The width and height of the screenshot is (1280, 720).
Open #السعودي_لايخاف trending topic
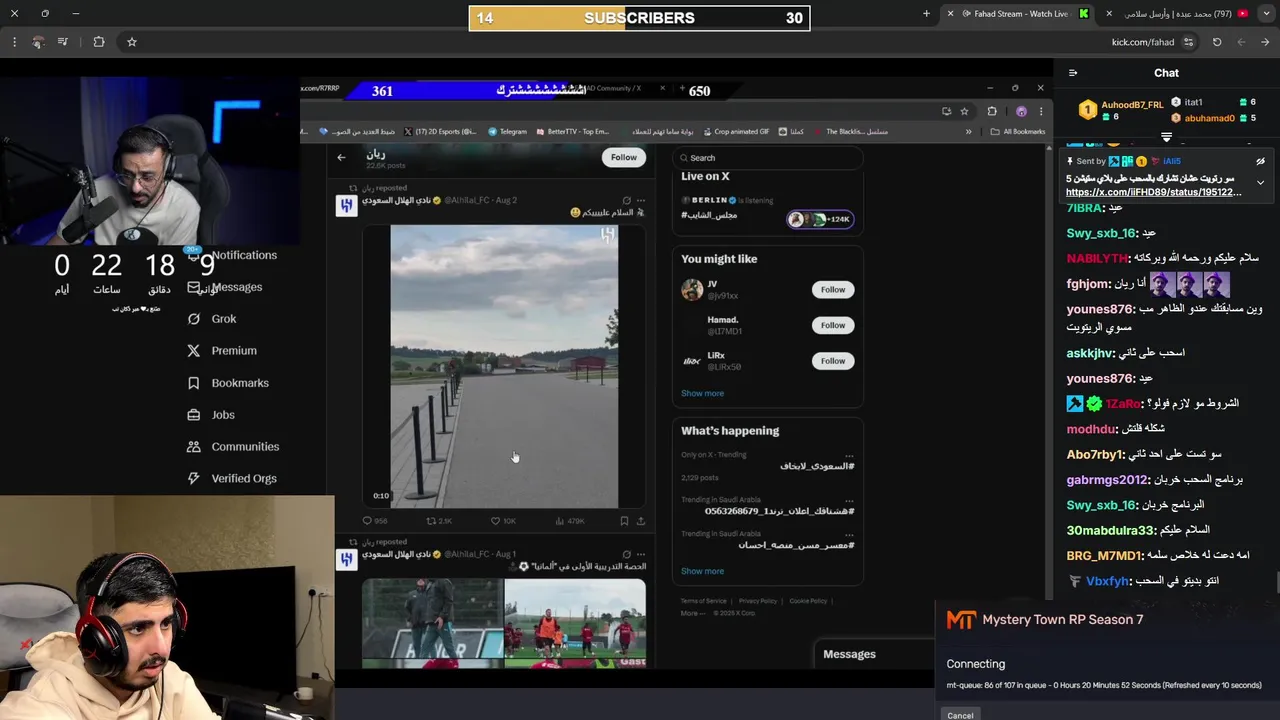[x=817, y=466]
